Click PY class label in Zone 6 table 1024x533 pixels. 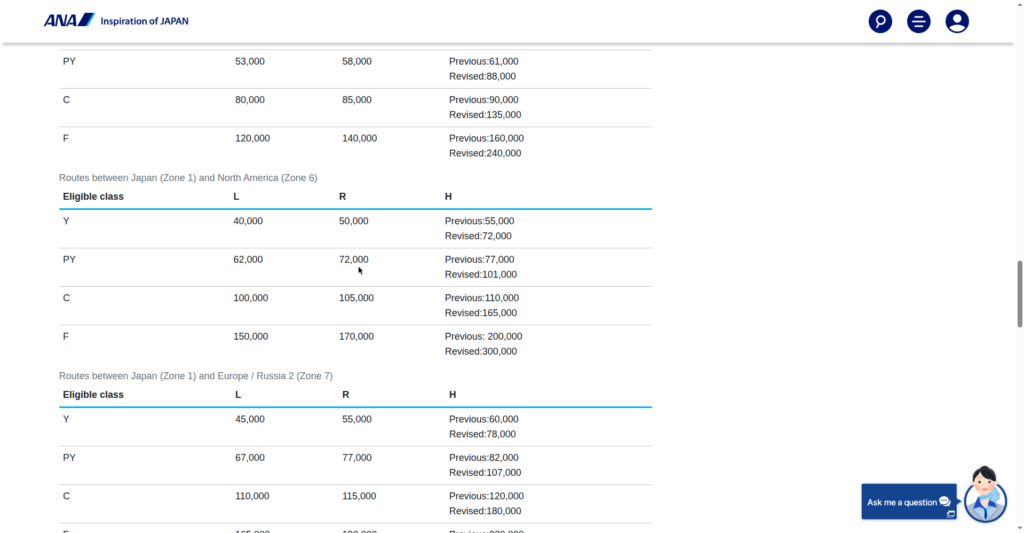tap(69, 259)
